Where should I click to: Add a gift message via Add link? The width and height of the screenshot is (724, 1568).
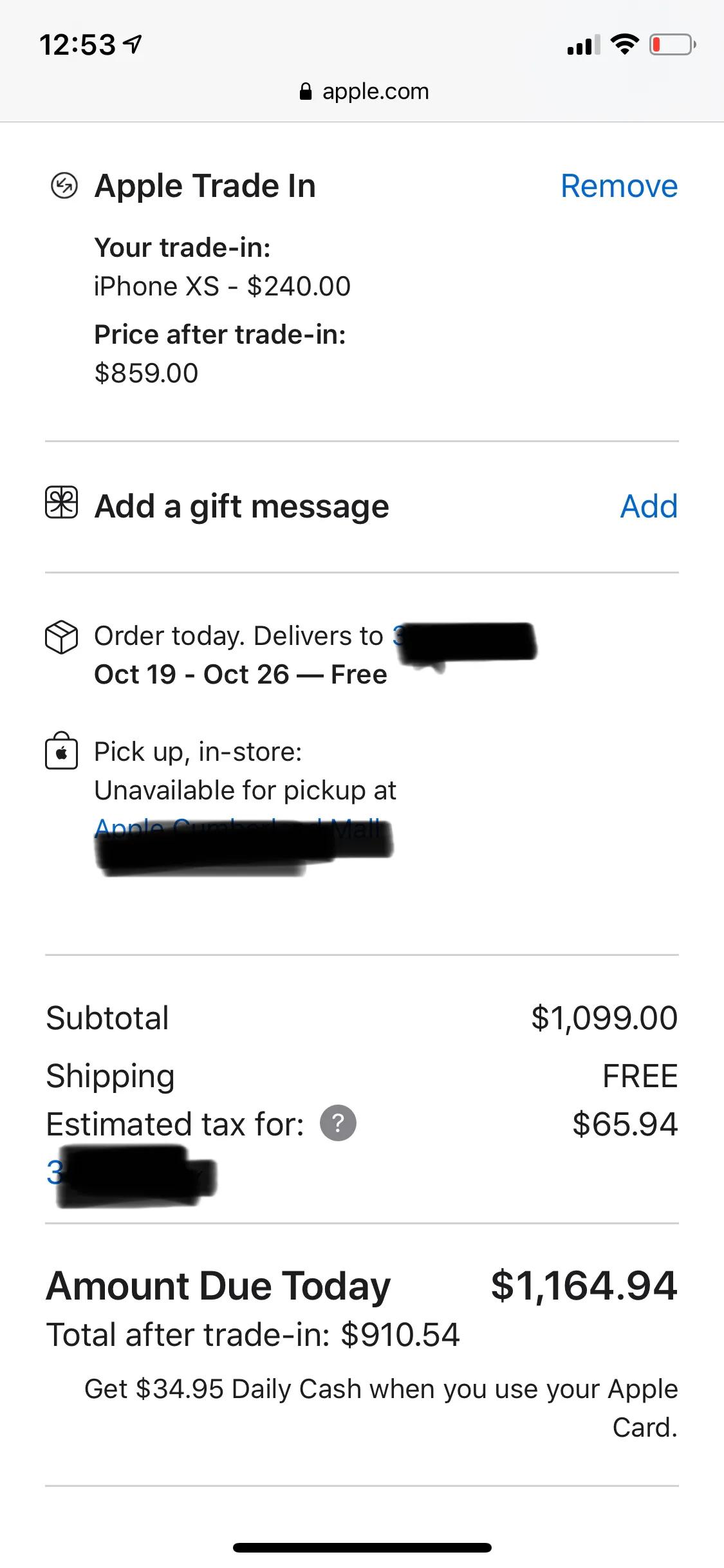(649, 506)
